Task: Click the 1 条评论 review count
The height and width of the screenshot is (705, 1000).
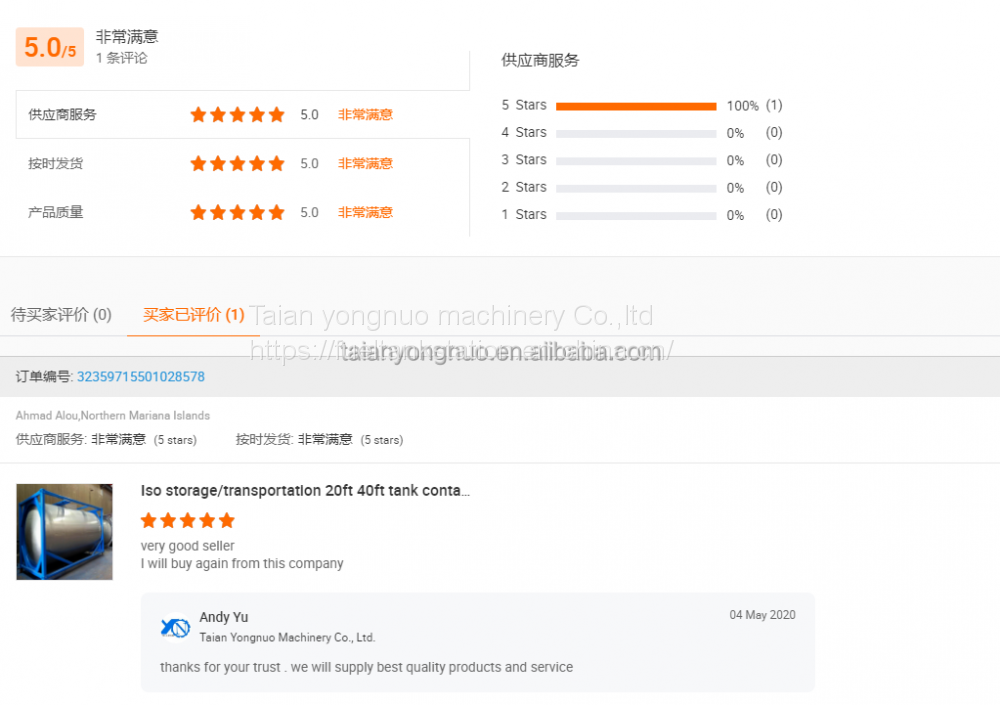Action: coord(121,58)
